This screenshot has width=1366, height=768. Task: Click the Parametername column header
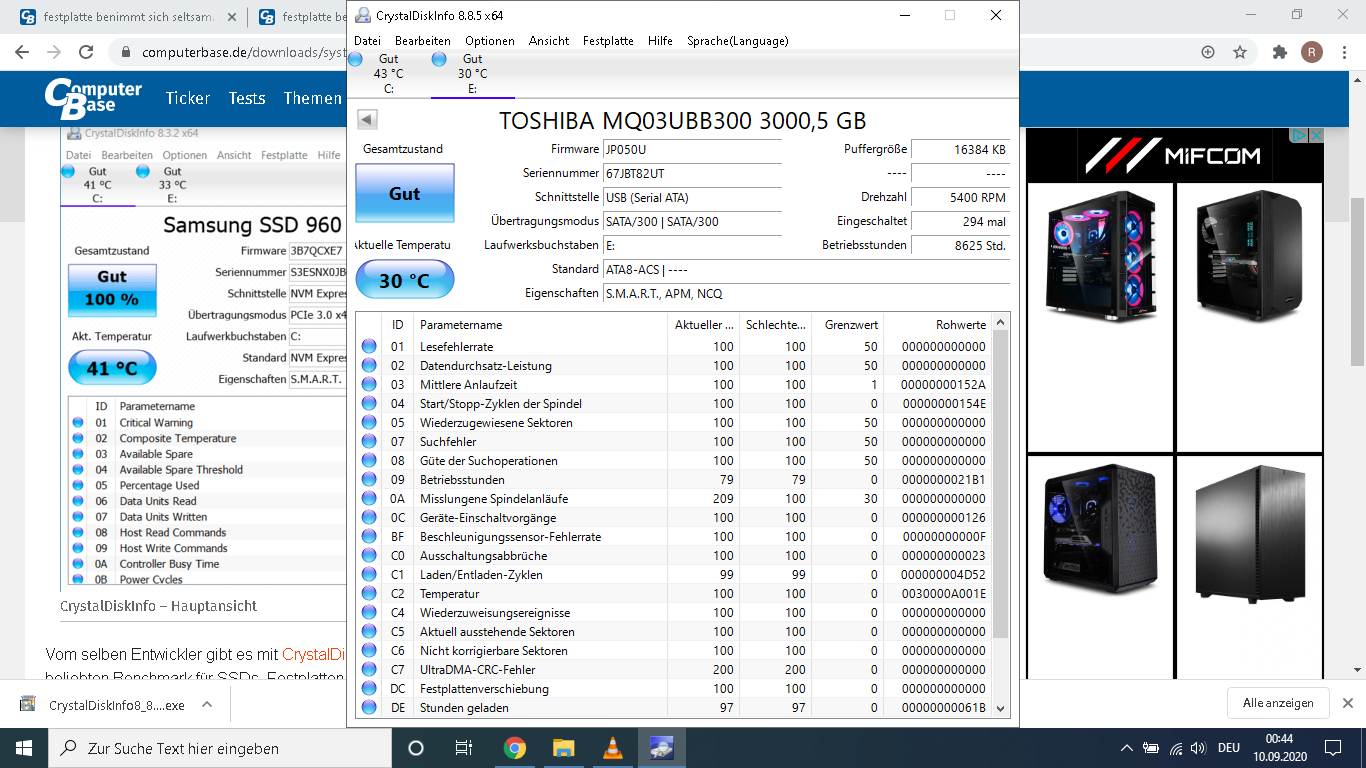(x=541, y=325)
